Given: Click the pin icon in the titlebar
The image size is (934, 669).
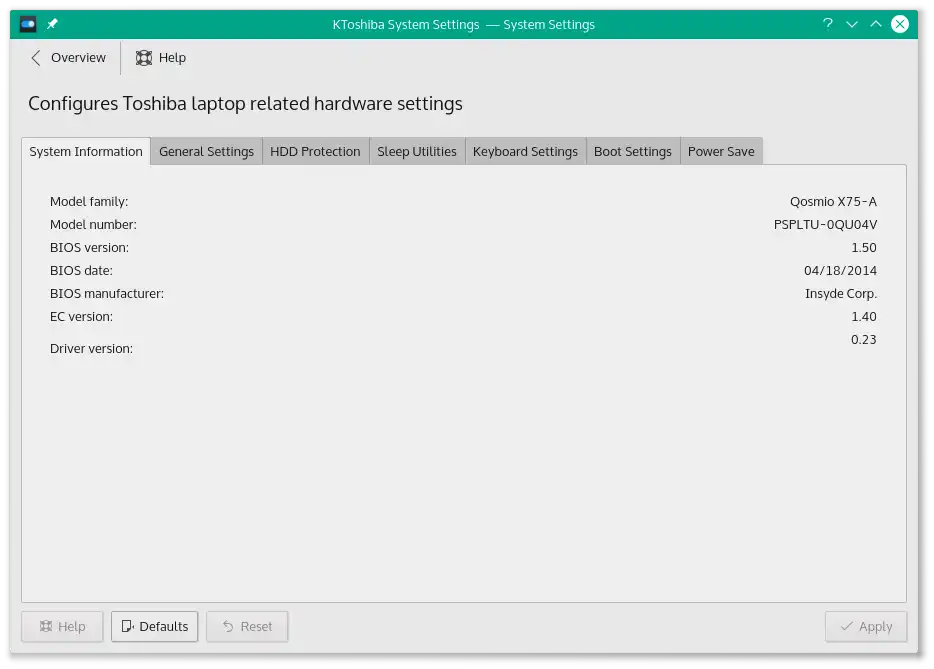Looking at the screenshot, I should click(x=52, y=24).
